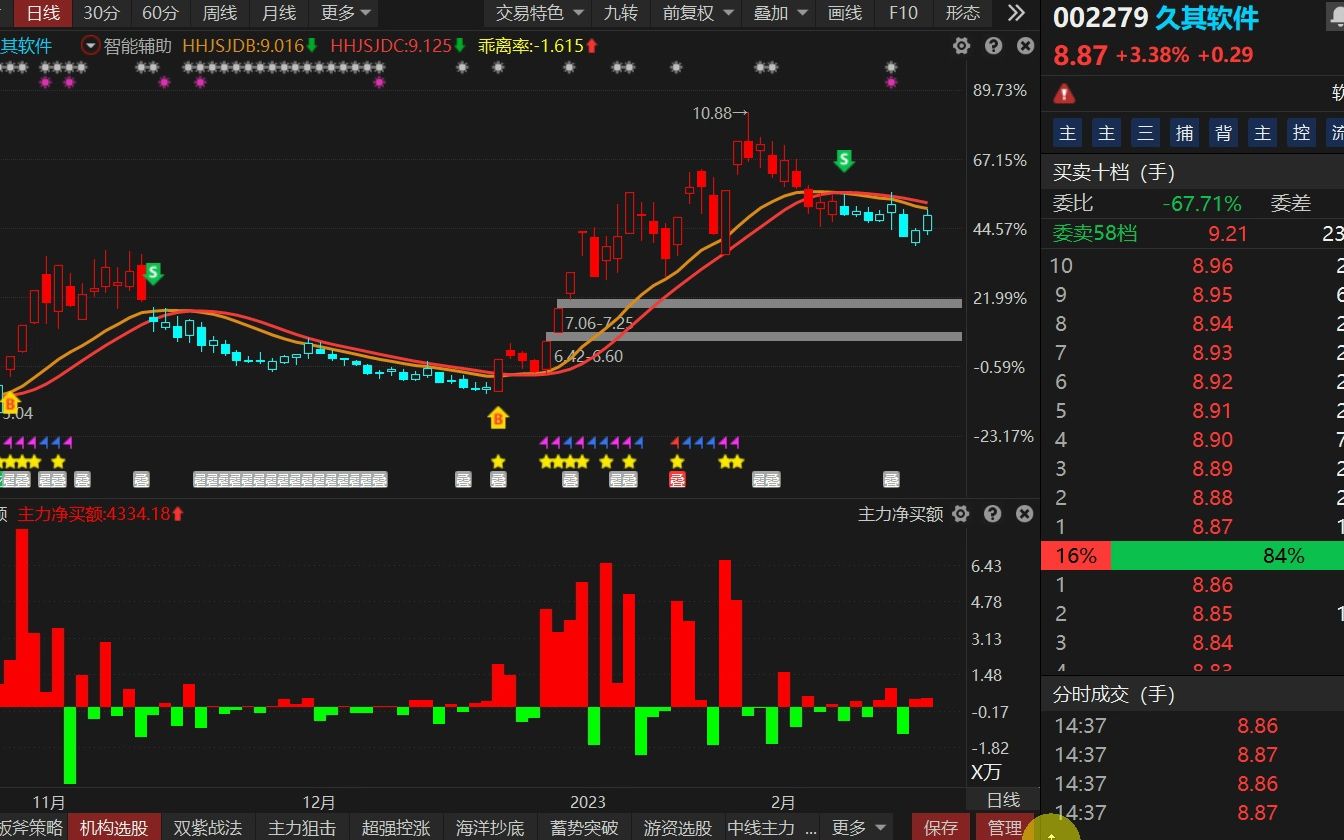Click the red warning triangle icon
1344x840 pixels.
1064,94
